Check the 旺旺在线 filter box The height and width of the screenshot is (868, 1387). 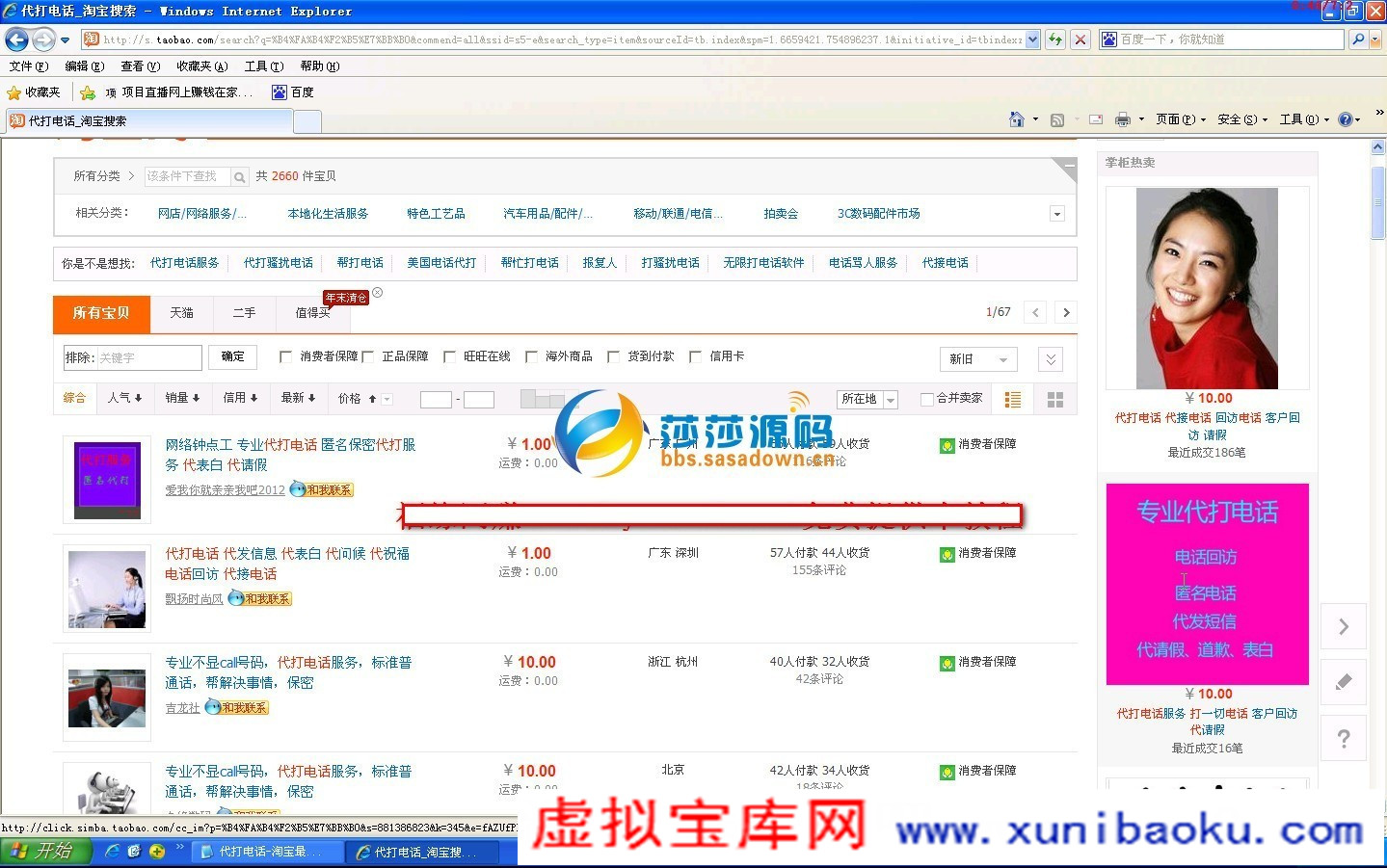(x=449, y=356)
